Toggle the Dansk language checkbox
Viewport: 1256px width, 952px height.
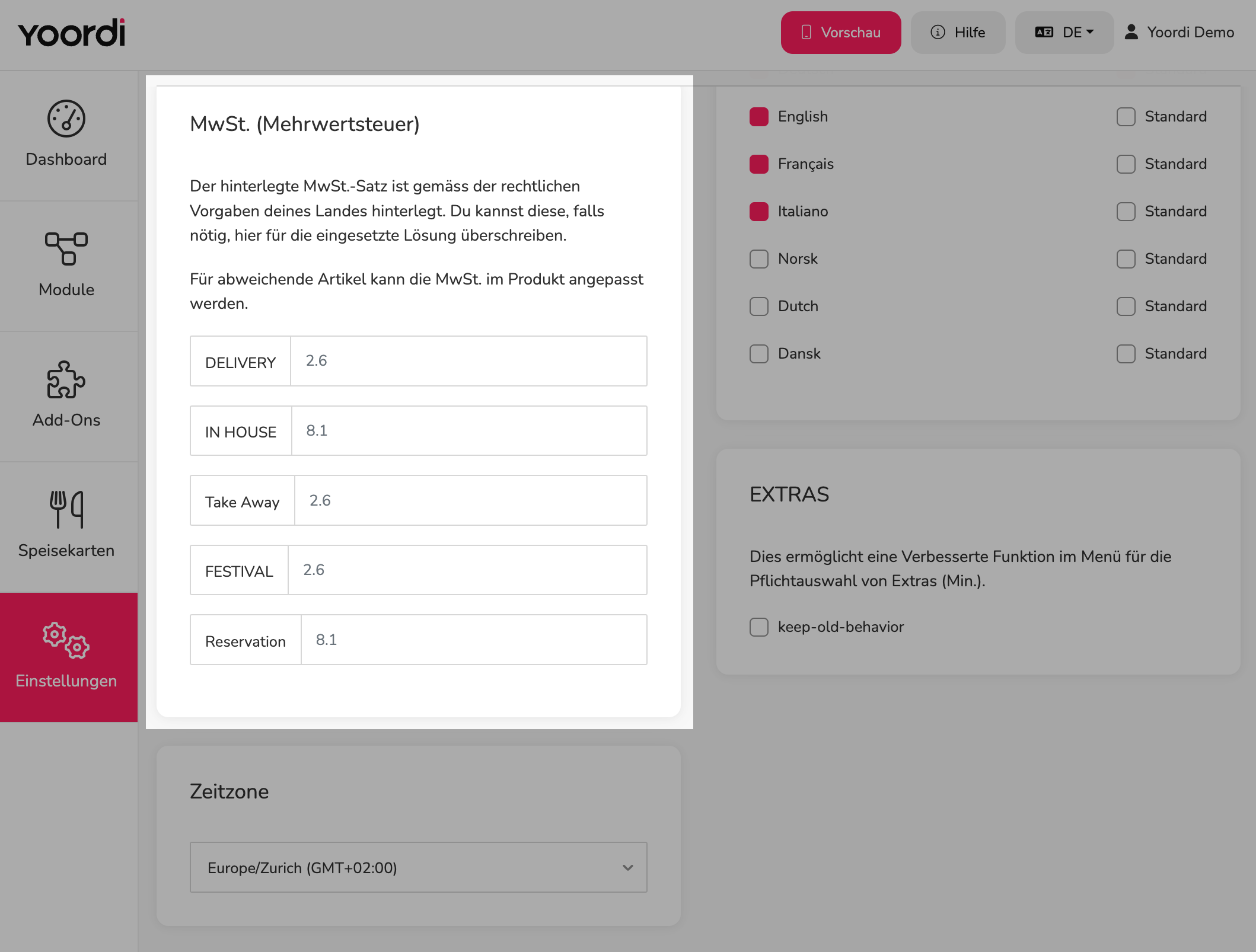(759, 354)
